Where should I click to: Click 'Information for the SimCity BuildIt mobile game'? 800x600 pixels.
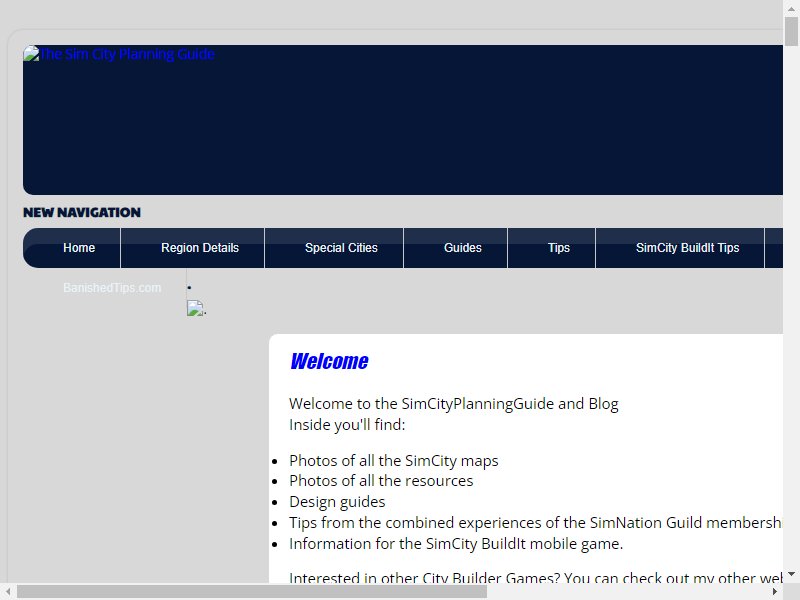tap(456, 544)
